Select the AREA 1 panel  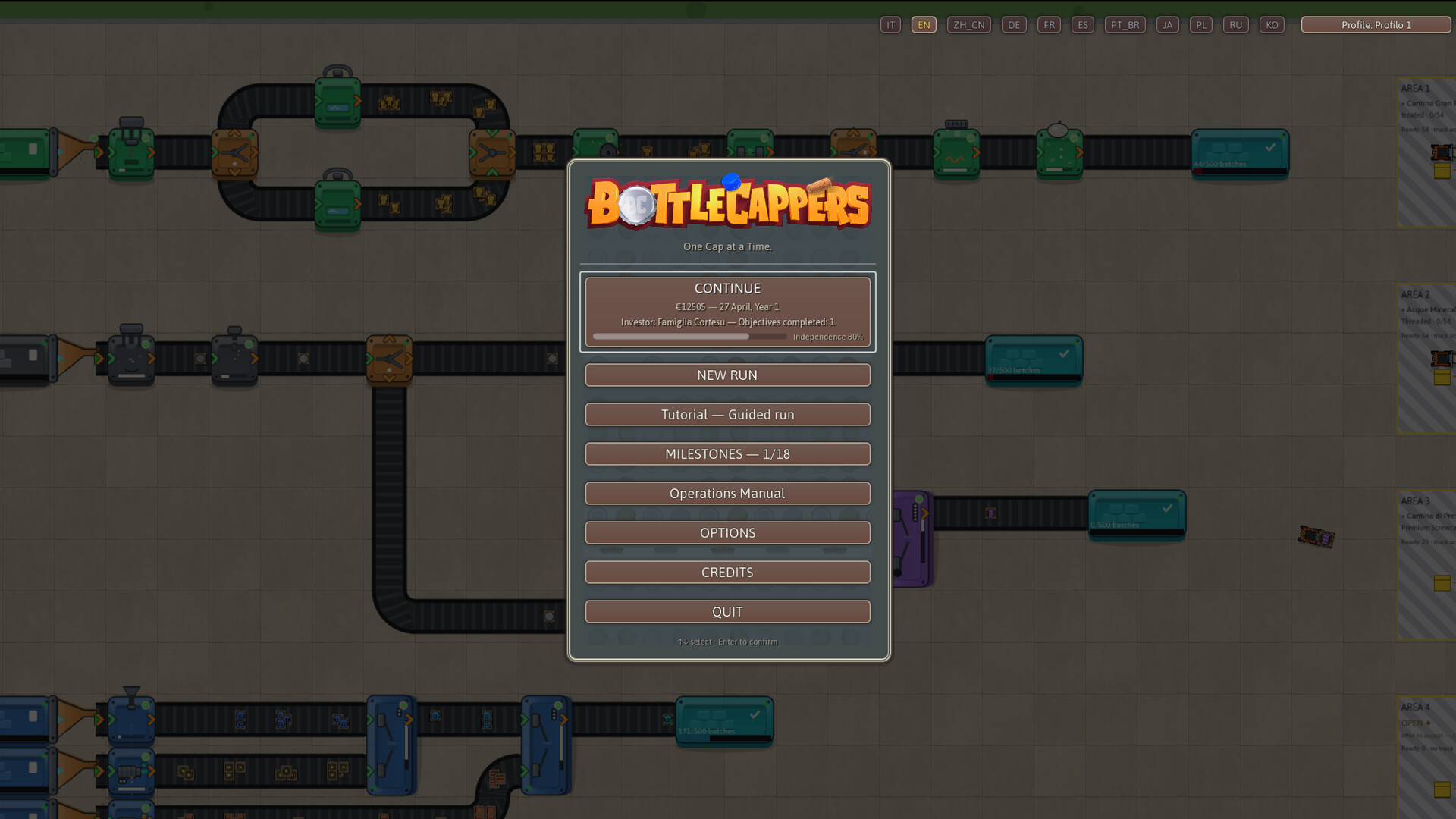tap(1426, 152)
